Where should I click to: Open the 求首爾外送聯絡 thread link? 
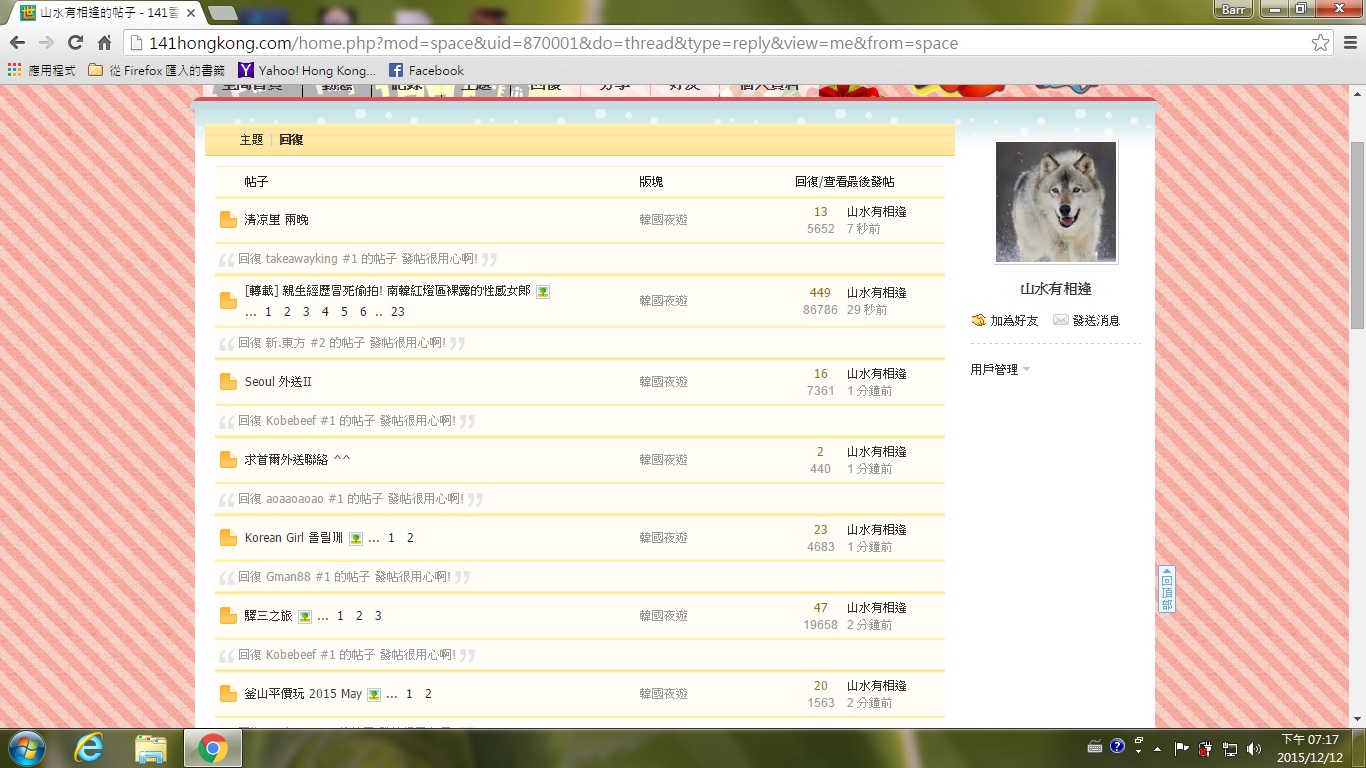pyautogui.click(x=297, y=460)
